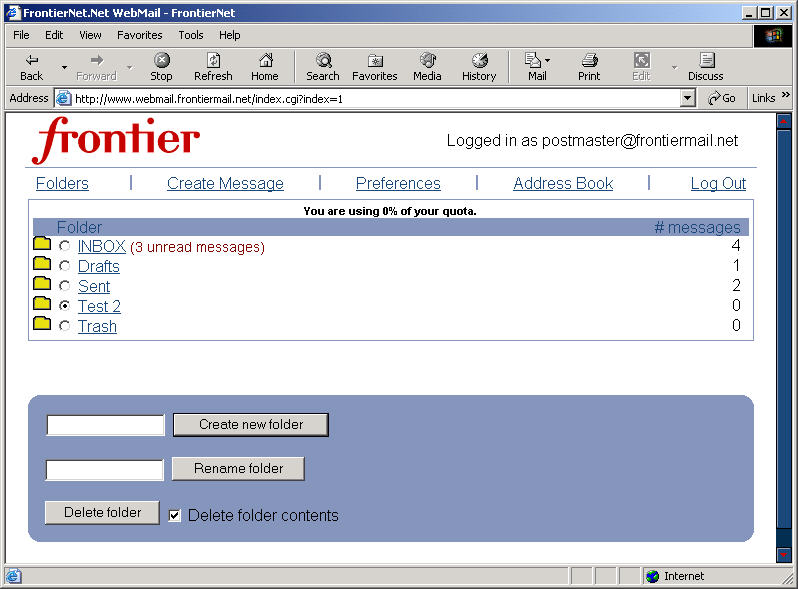Click the Internet zone globe icon
This screenshot has height=589, width=798.
tap(652, 576)
